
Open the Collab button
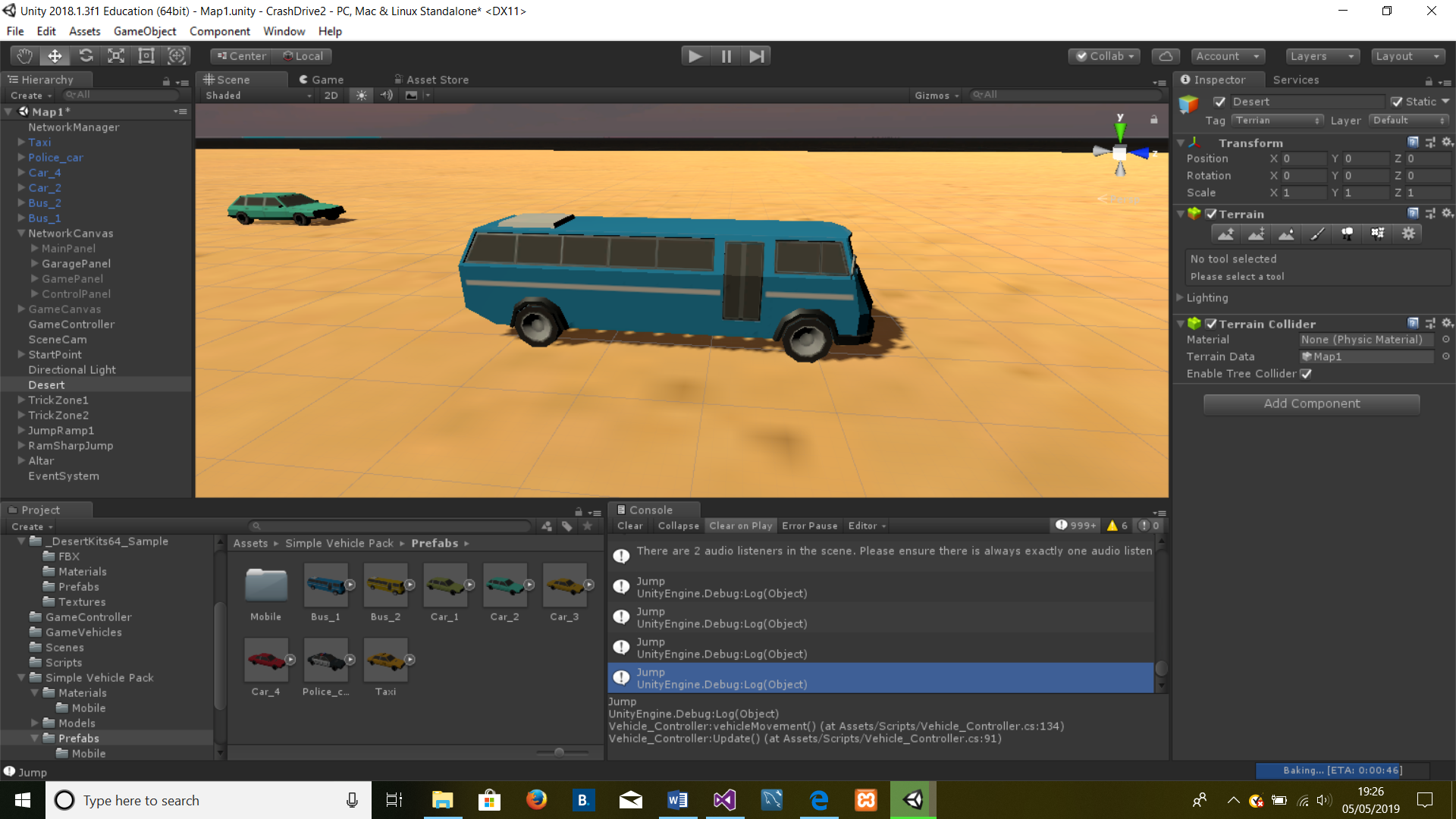point(1106,56)
